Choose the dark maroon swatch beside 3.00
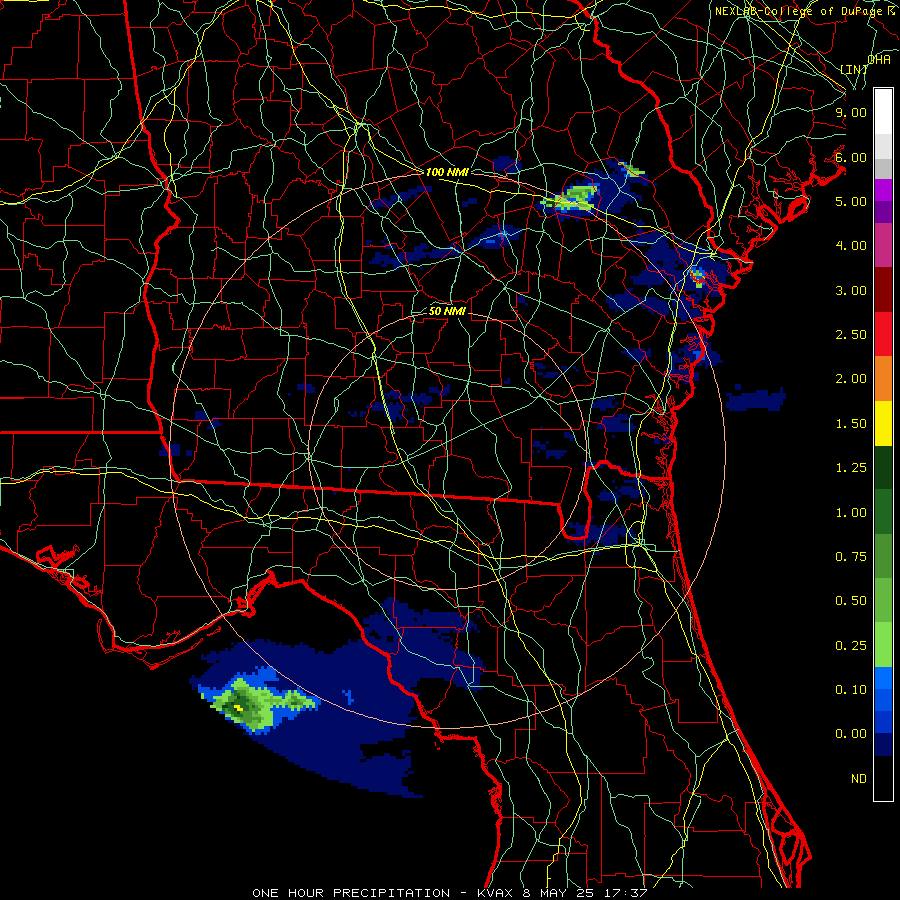900x900 pixels. [x=883, y=290]
